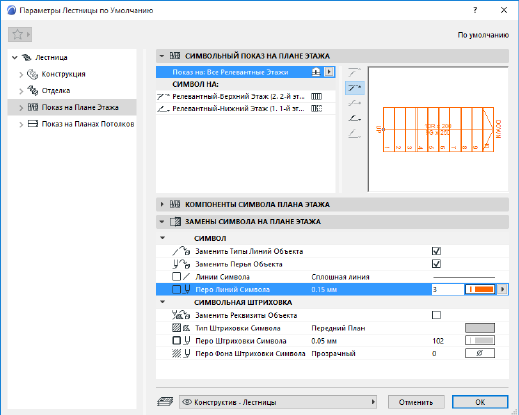This screenshot has width=519, height=415.
Task: Click symbol icon of Релевантный-Нижний Этаж row
Action: 316,109
